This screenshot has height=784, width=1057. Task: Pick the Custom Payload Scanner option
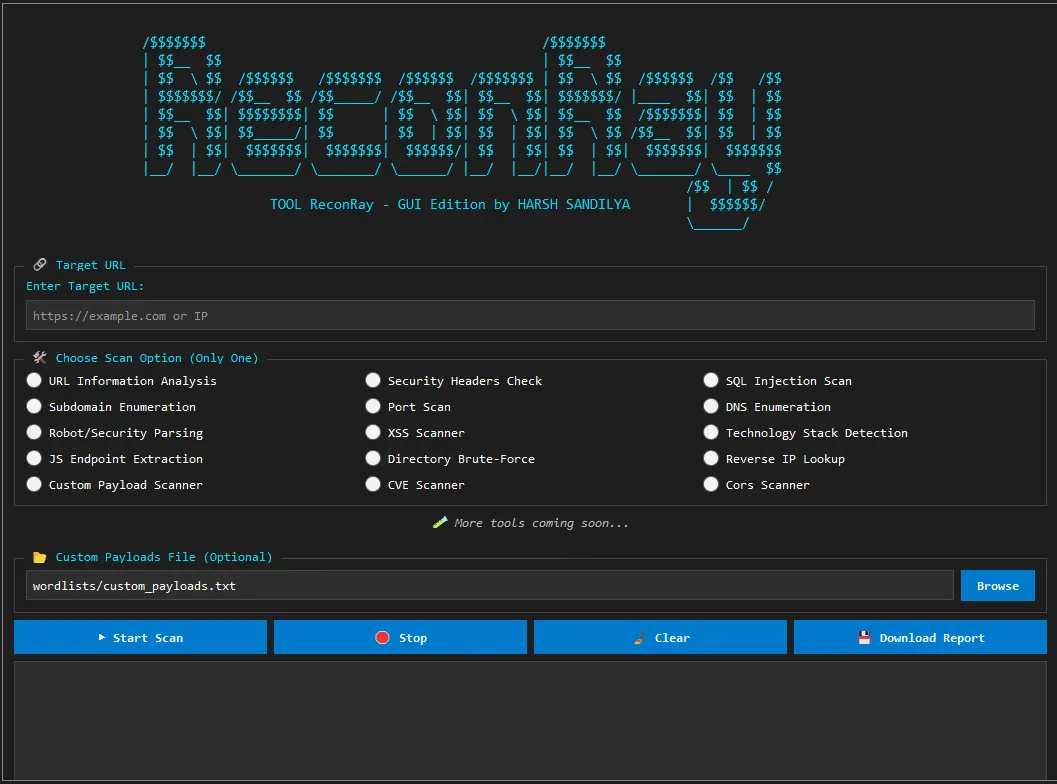35,485
